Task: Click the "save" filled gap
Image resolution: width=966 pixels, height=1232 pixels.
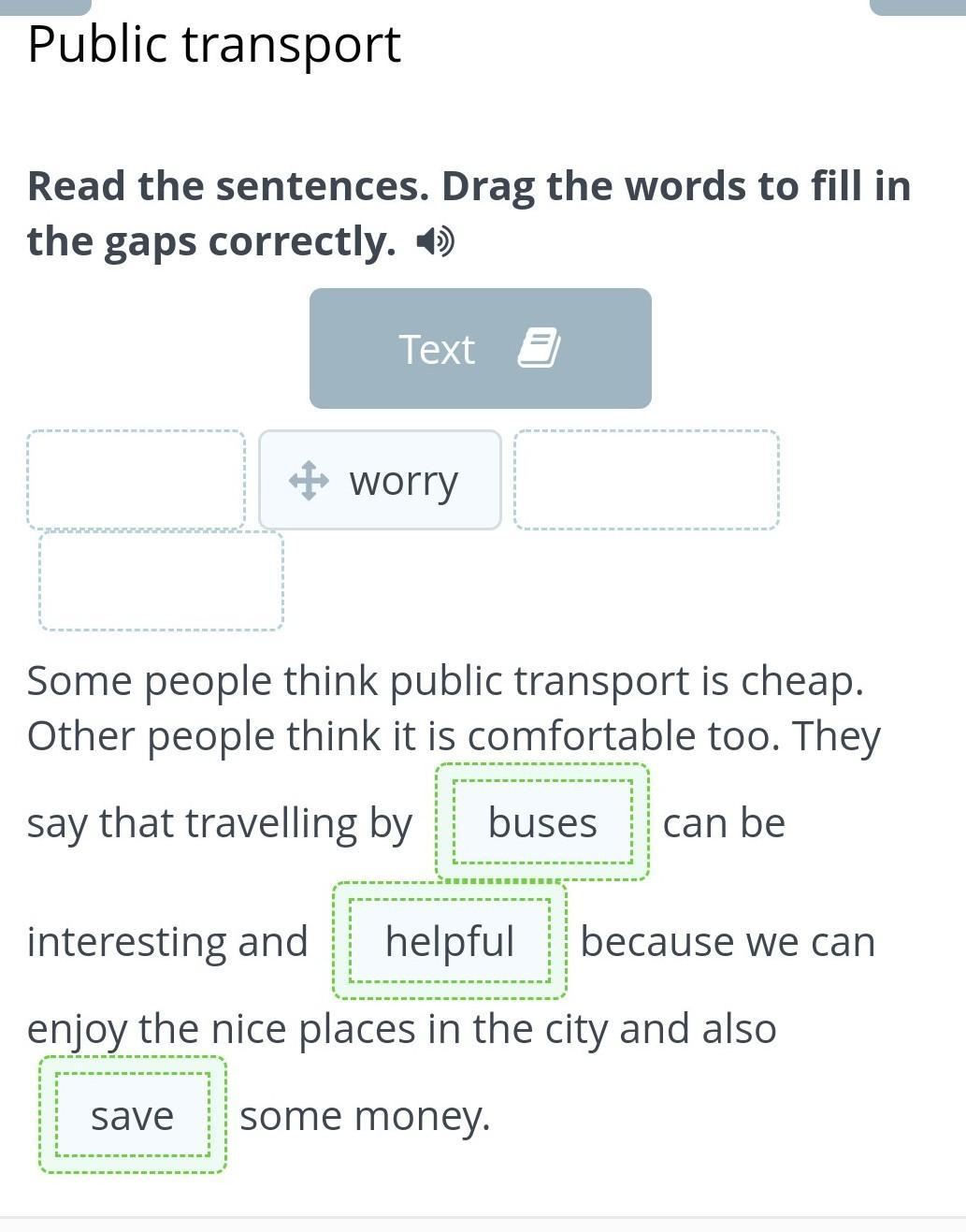Action: pyautogui.click(x=132, y=1115)
